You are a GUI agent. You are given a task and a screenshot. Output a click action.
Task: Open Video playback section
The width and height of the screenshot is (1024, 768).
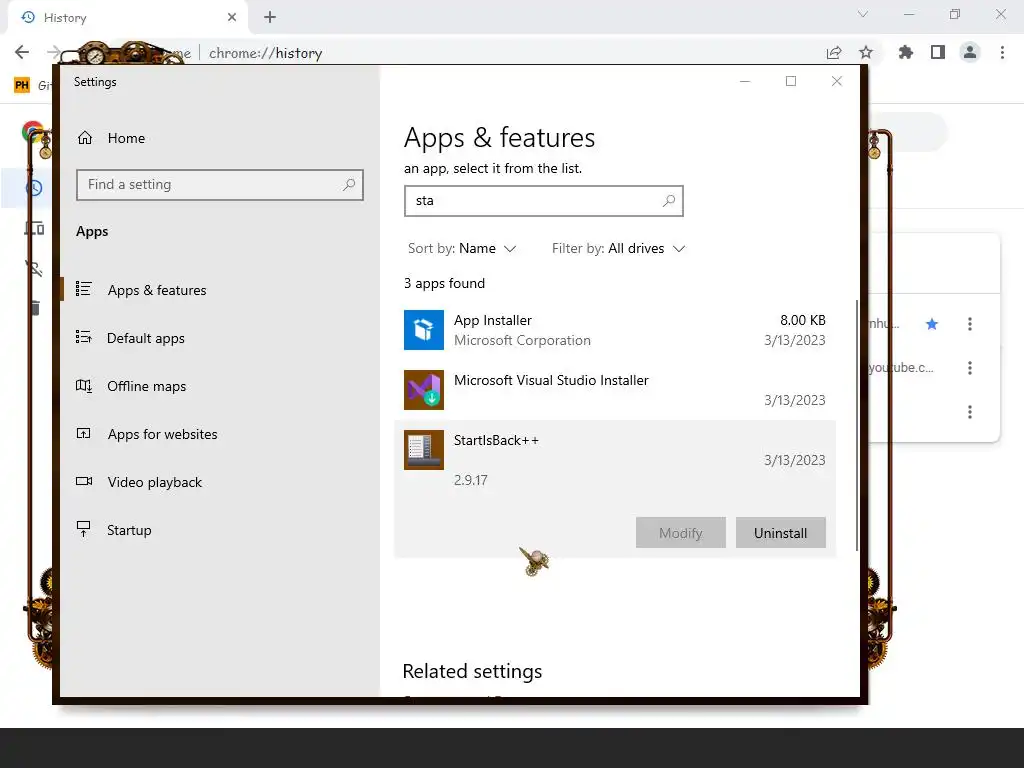tap(154, 482)
